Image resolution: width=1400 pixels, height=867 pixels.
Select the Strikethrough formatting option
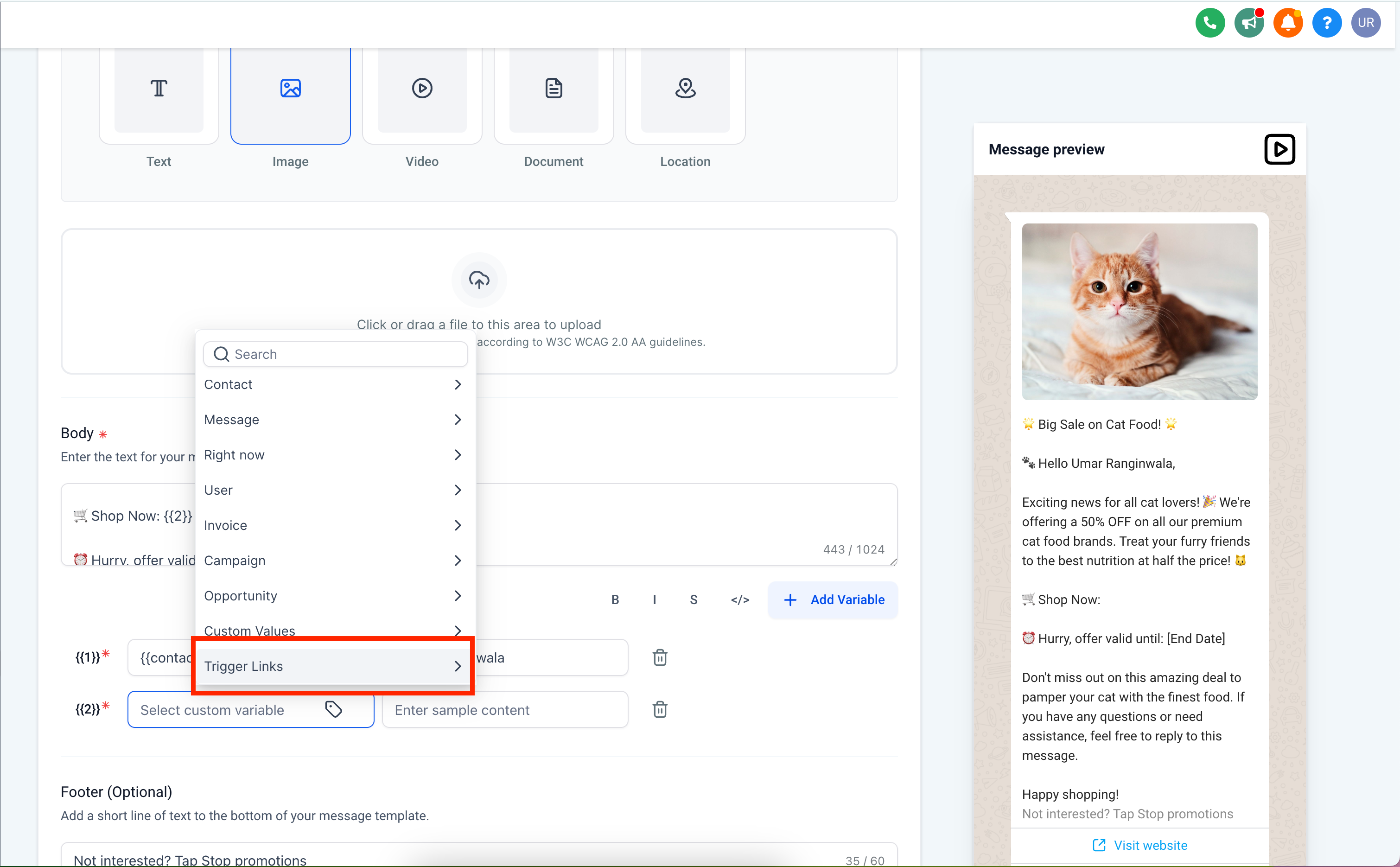[x=692, y=599]
